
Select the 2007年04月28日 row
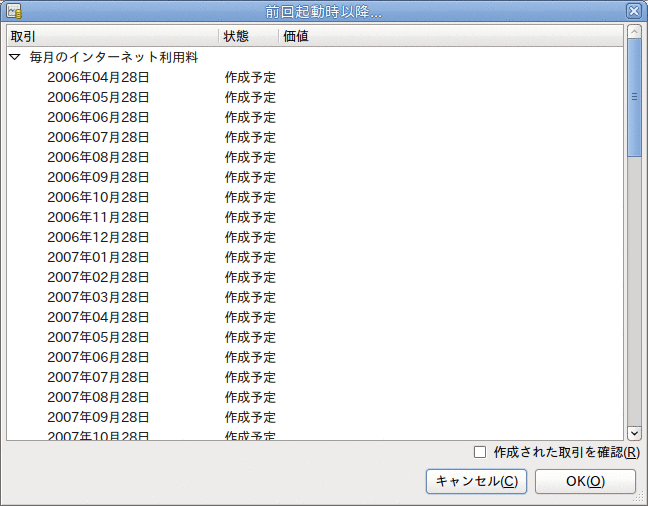315,317
